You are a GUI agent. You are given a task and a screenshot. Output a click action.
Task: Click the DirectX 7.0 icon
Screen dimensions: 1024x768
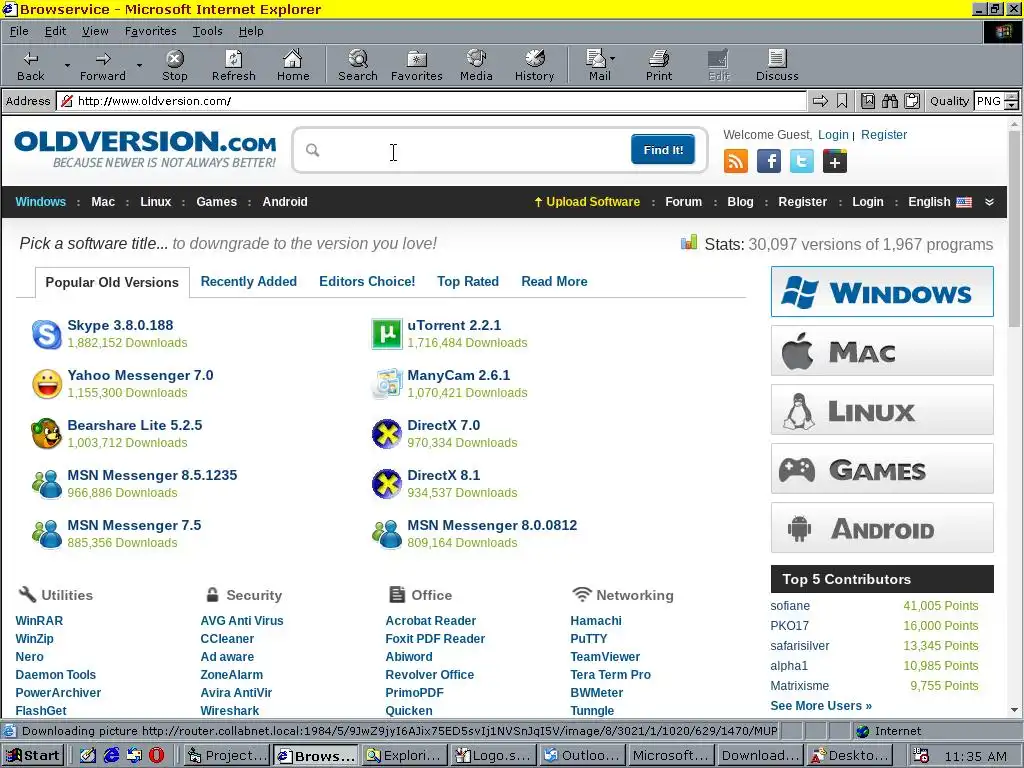(387, 434)
